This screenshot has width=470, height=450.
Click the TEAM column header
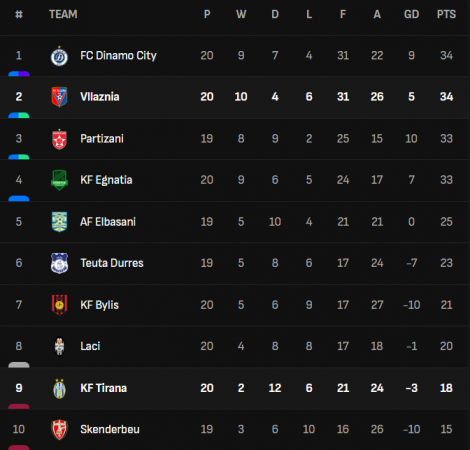(63, 14)
